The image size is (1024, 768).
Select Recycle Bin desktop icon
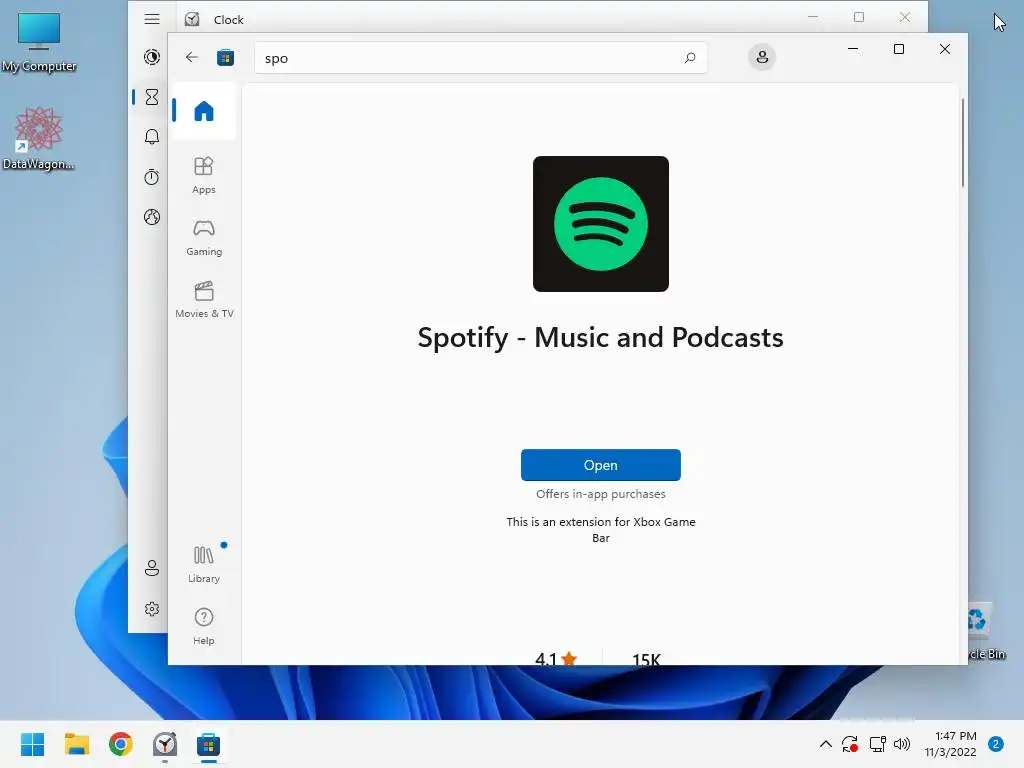click(986, 631)
